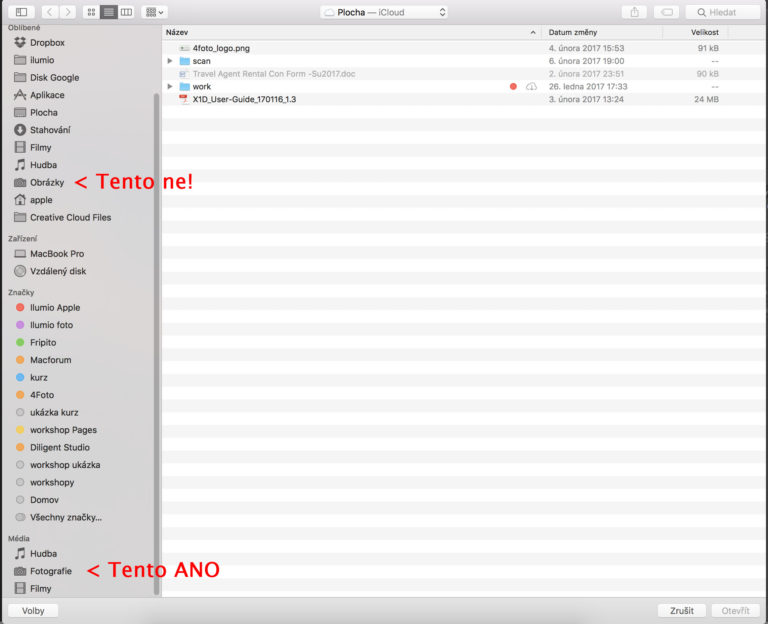Click the Share icon in toolbar
The image size is (768, 624).
tap(634, 12)
